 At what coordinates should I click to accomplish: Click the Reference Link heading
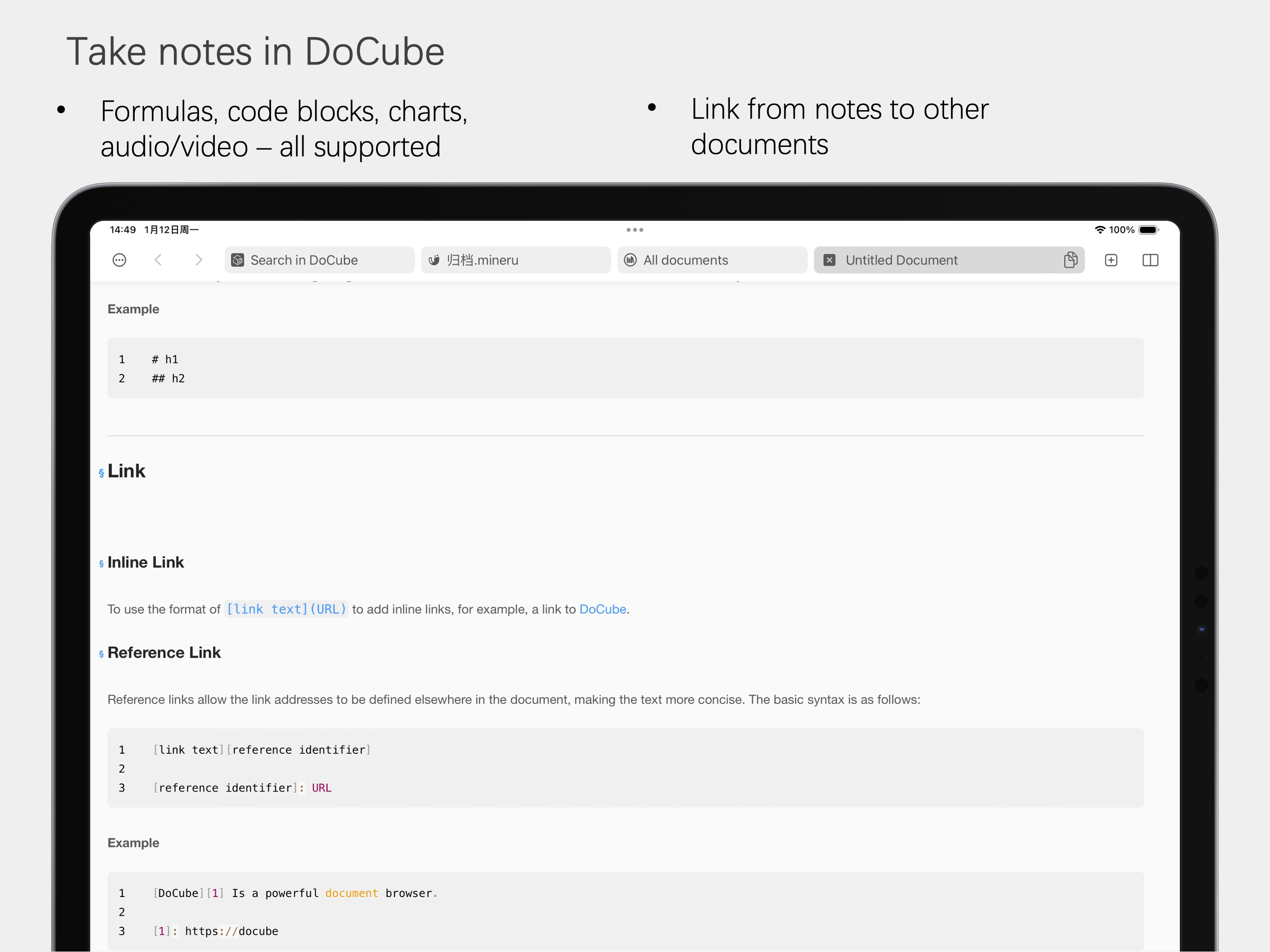point(164,652)
